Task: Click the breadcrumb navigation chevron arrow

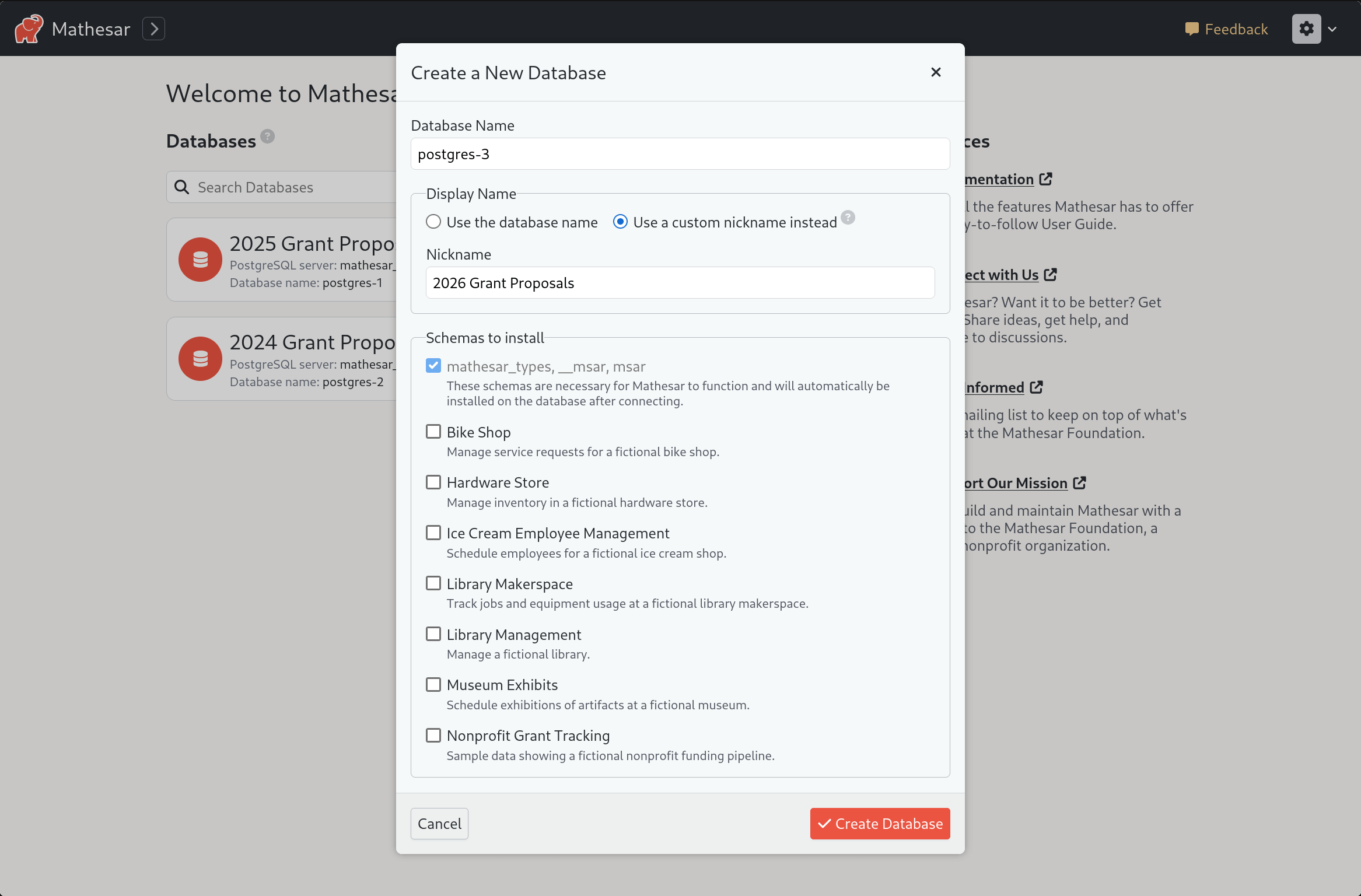Action: tap(154, 28)
